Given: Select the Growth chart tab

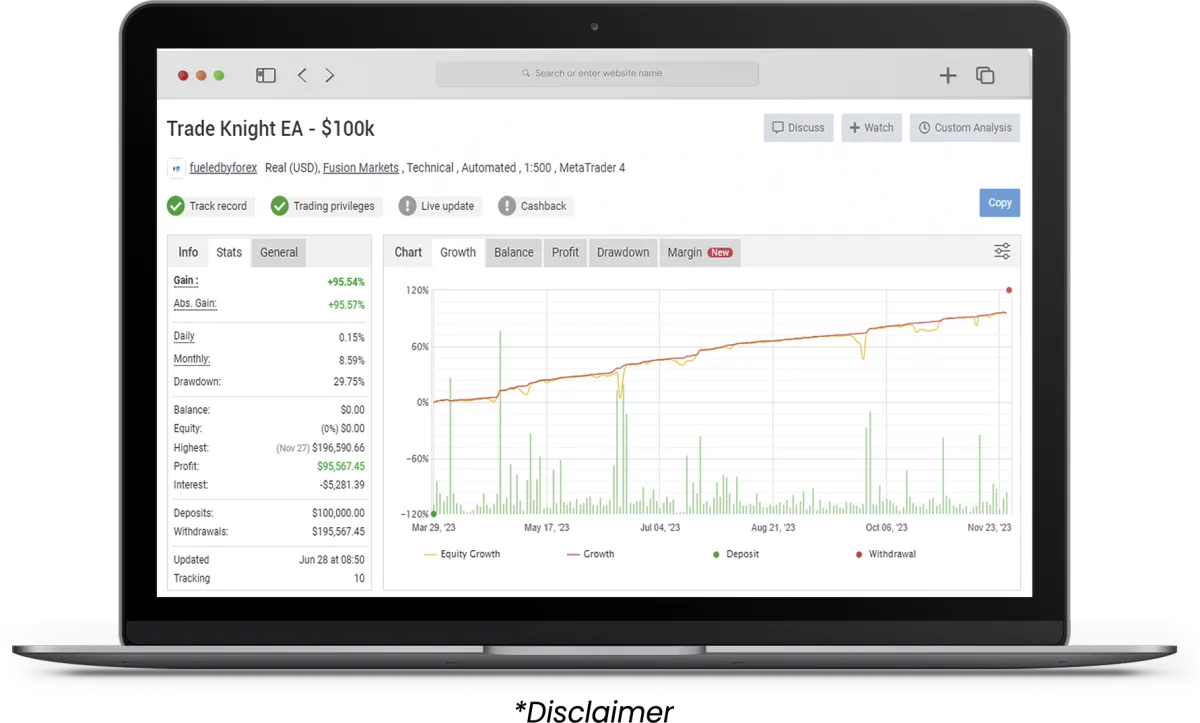Looking at the screenshot, I should [458, 252].
